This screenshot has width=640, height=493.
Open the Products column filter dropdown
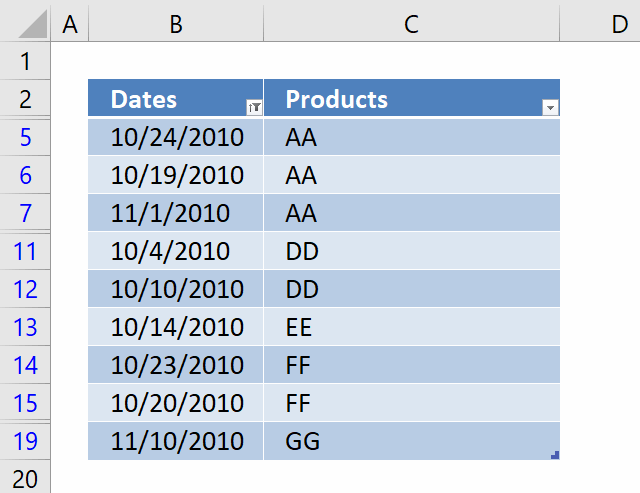pos(550,107)
